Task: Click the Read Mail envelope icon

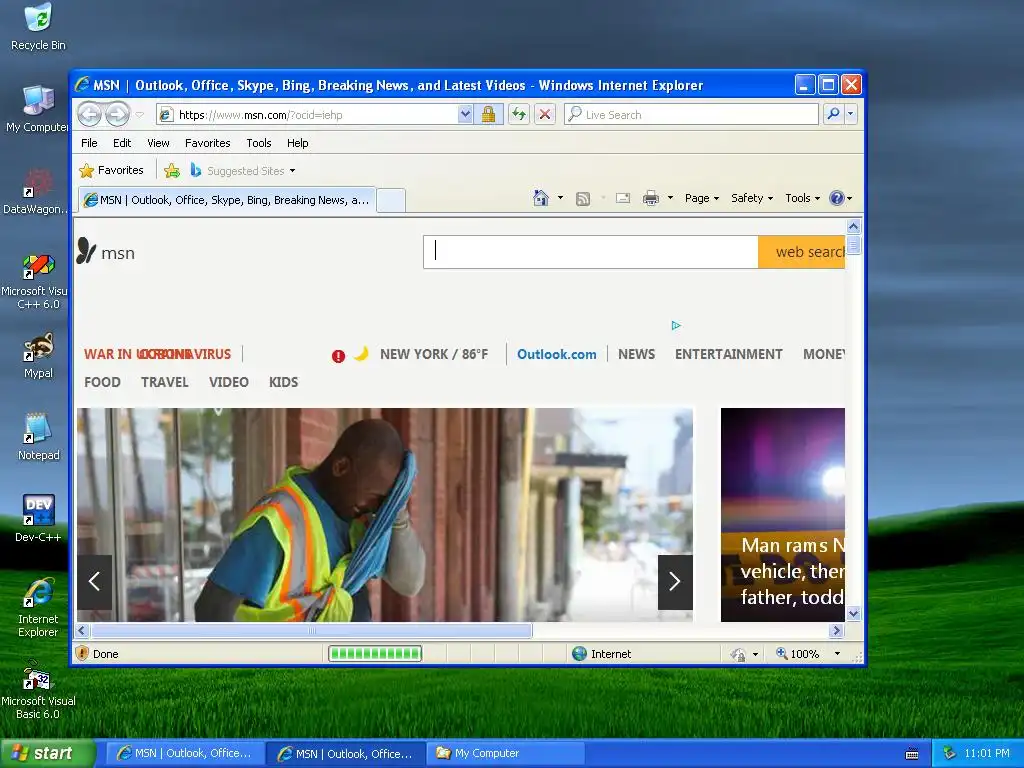Action: tap(623, 198)
